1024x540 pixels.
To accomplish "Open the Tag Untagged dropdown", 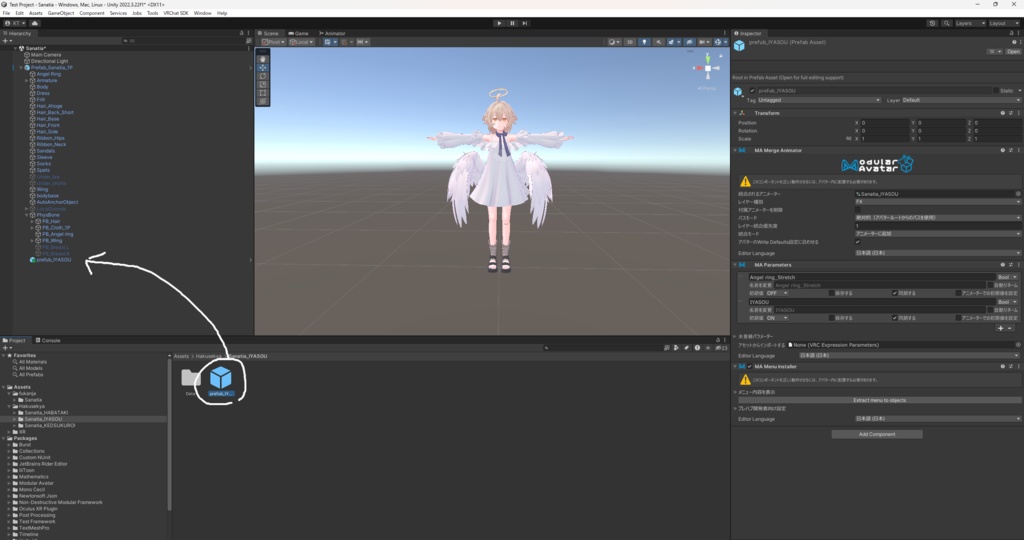I will point(819,100).
